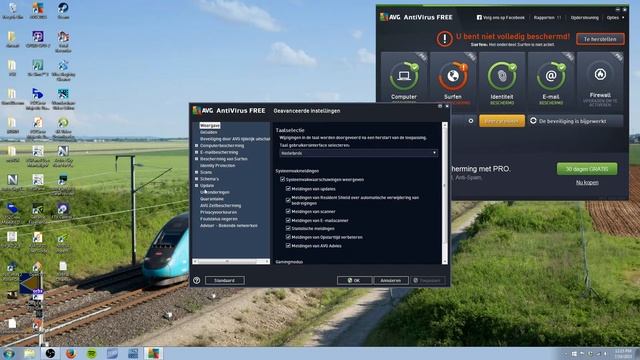Toggle Systeemwaarschuwingen weergeven checkbox

point(282,179)
